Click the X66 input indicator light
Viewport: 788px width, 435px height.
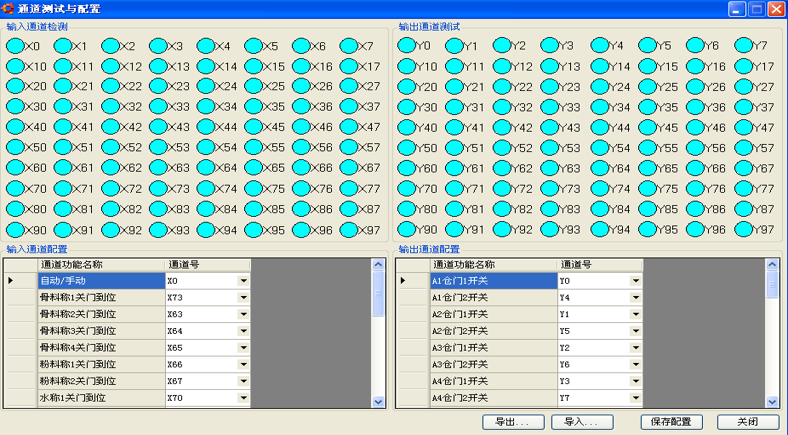click(301, 167)
